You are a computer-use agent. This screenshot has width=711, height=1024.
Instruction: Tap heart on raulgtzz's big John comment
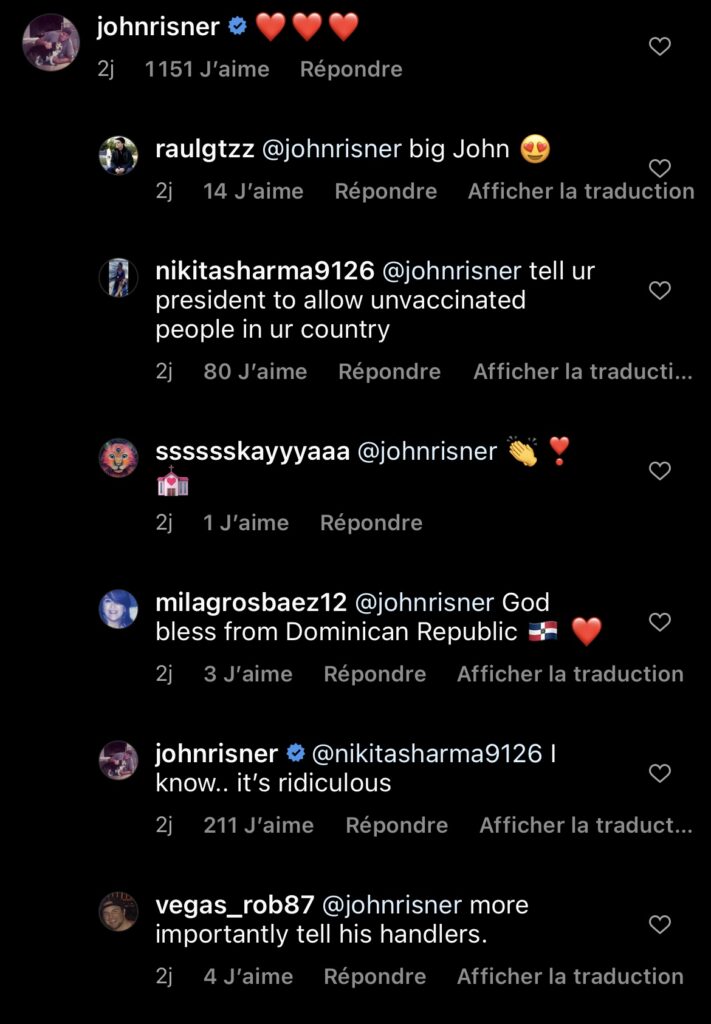click(660, 168)
